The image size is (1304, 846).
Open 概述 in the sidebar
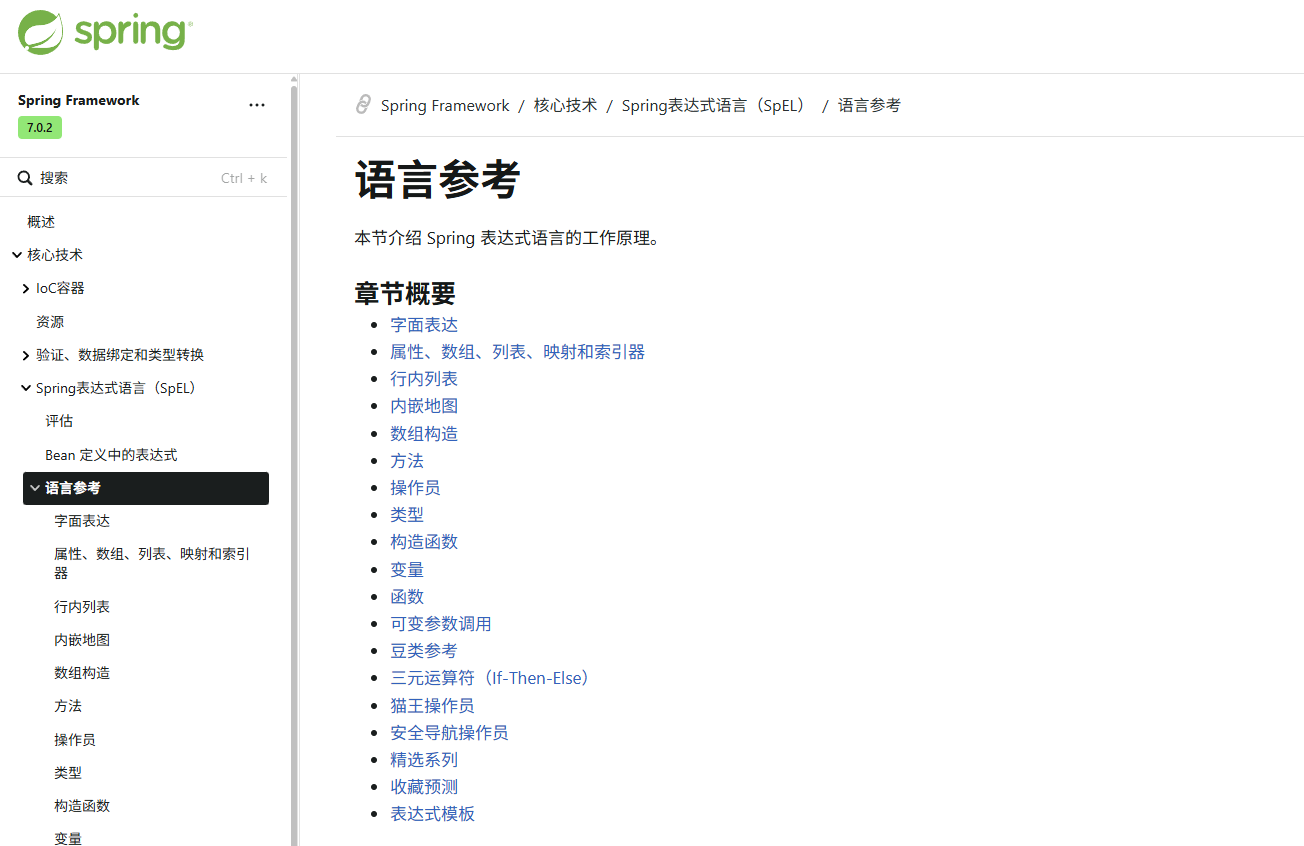tap(41, 222)
